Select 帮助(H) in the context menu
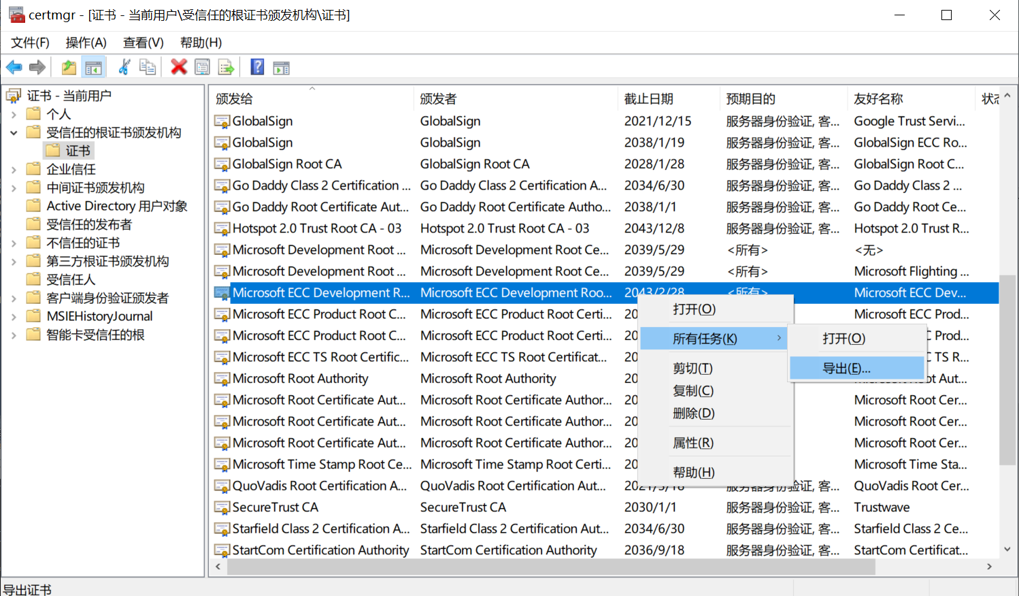This screenshot has height=596, width=1019. click(x=716, y=473)
